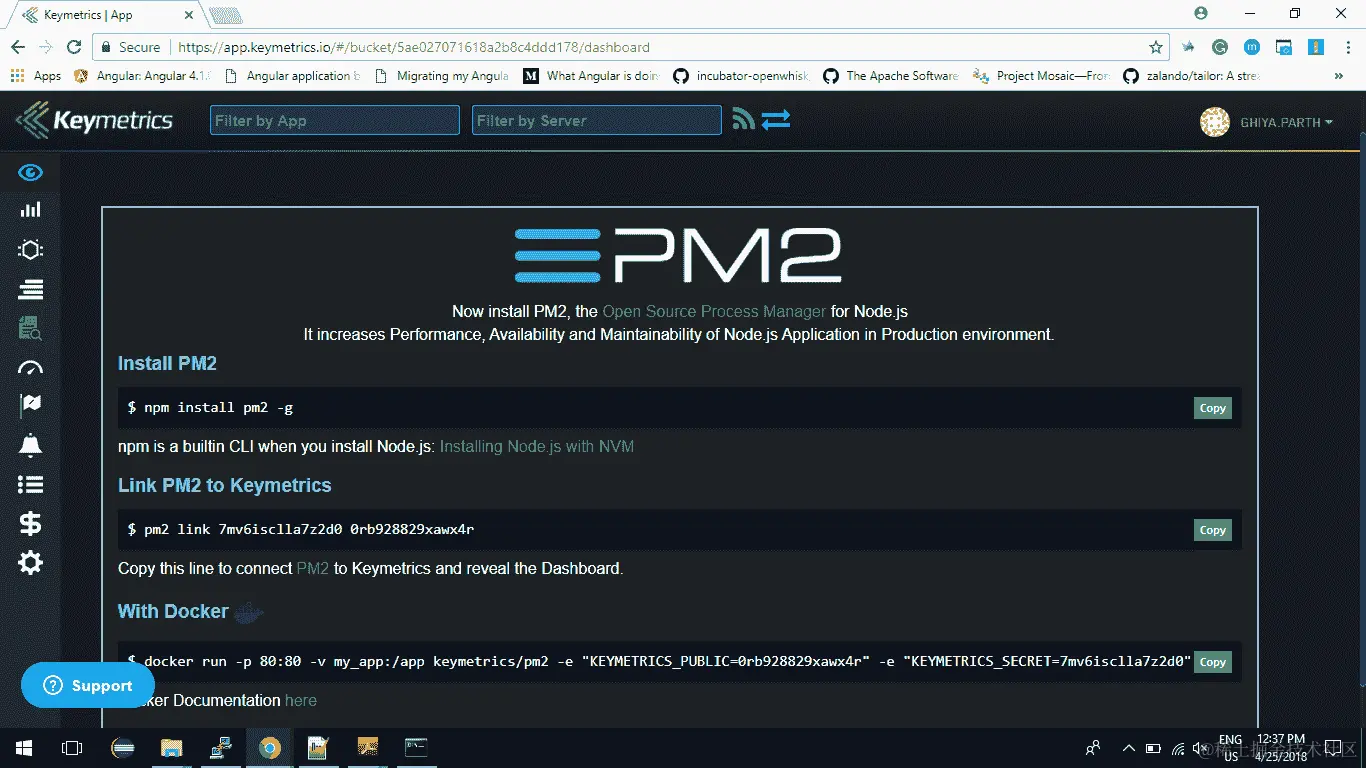
Task: Open the Open Source Process Manager link
Action: 714,311
